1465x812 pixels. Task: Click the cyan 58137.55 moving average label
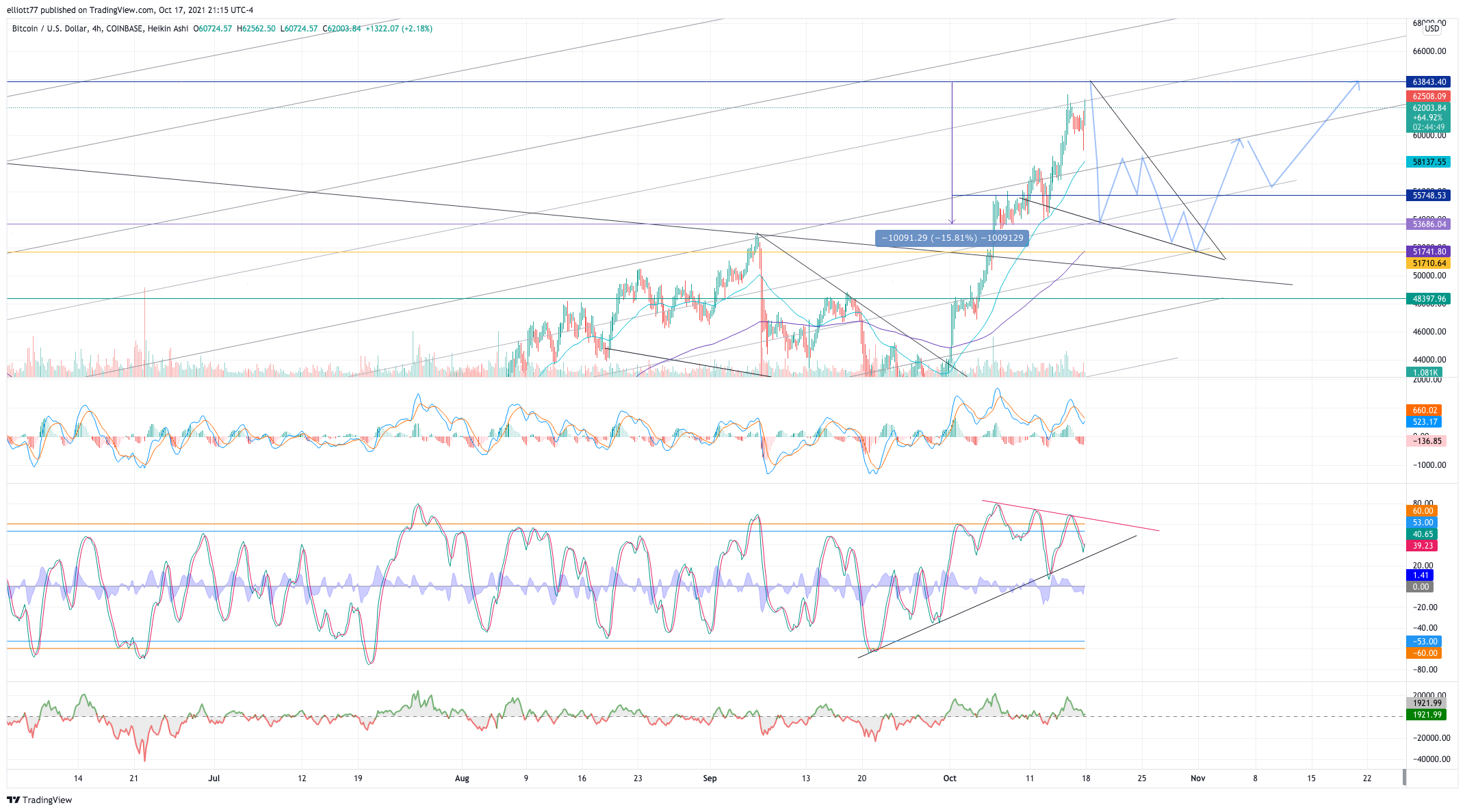click(x=1429, y=162)
